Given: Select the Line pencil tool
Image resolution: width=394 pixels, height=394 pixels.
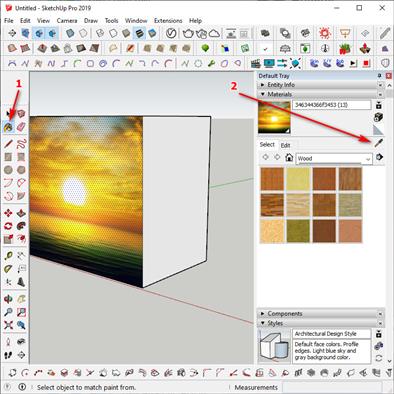Looking at the screenshot, I should point(8,144).
